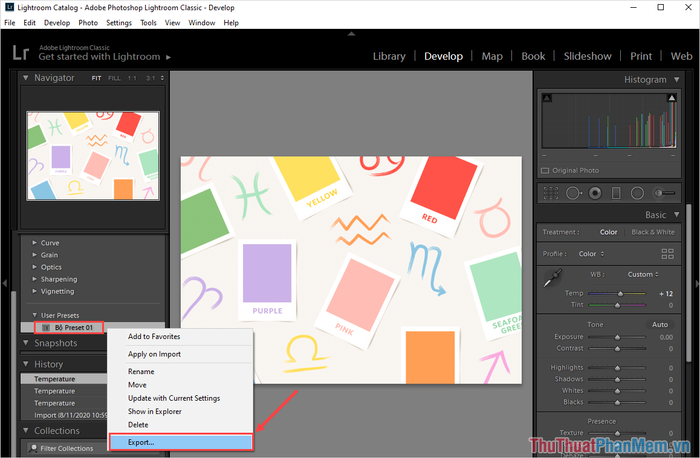
Task: Open the profile browser grid icon
Action: [x=667, y=253]
